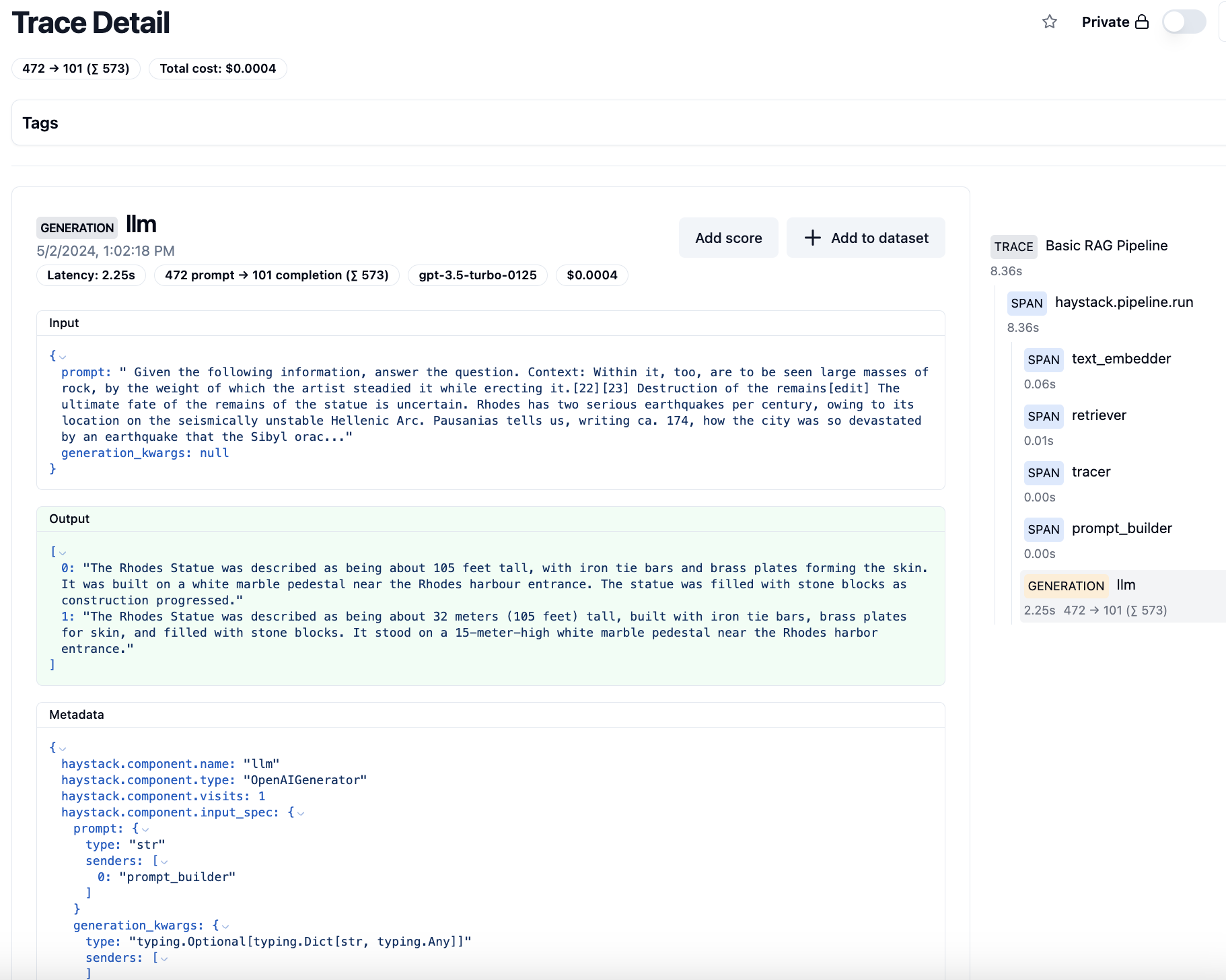Select the retriever span in the trace tree
This screenshot has height=980, width=1226.
pos(1099,415)
